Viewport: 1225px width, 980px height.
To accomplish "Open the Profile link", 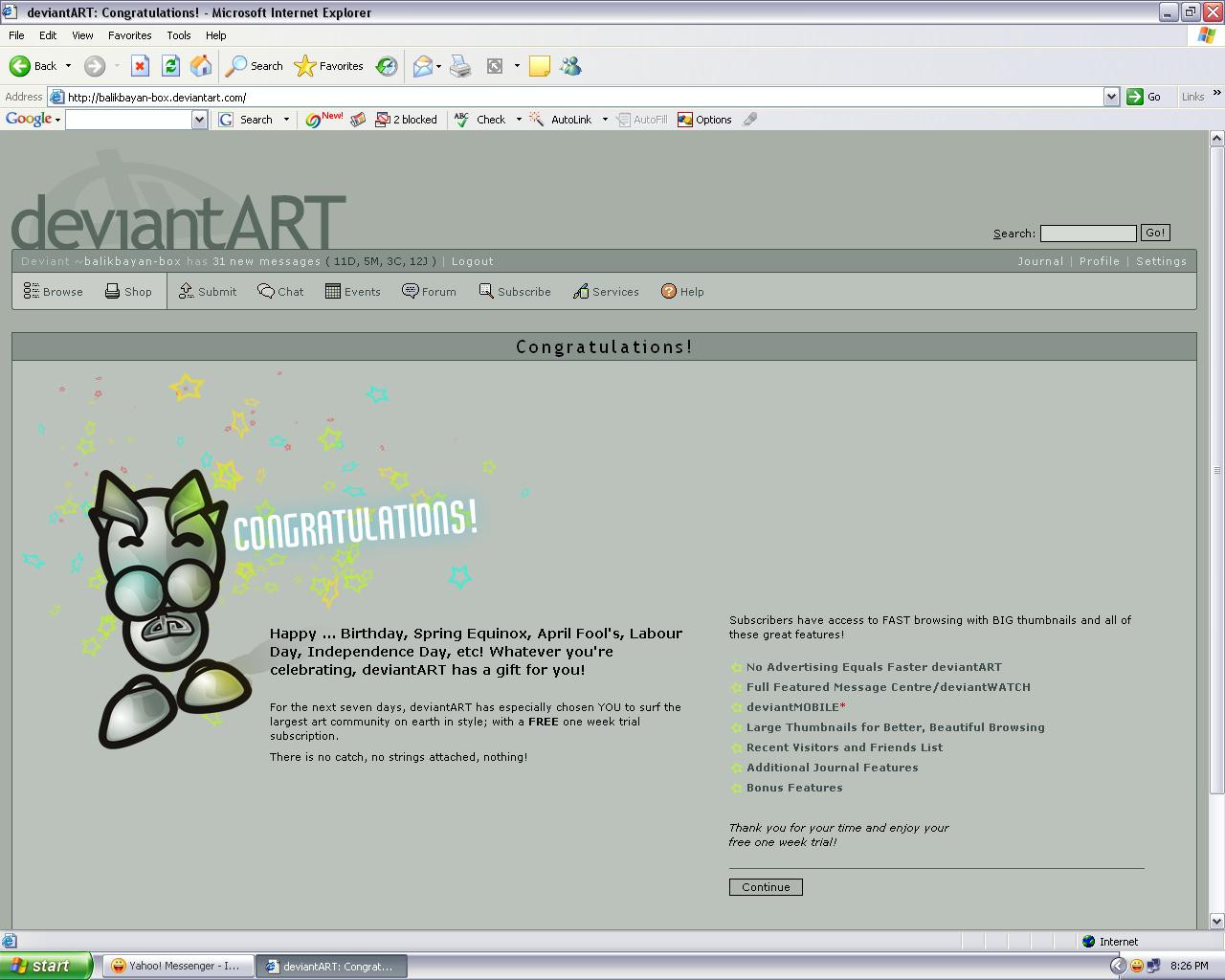I will (1100, 261).
